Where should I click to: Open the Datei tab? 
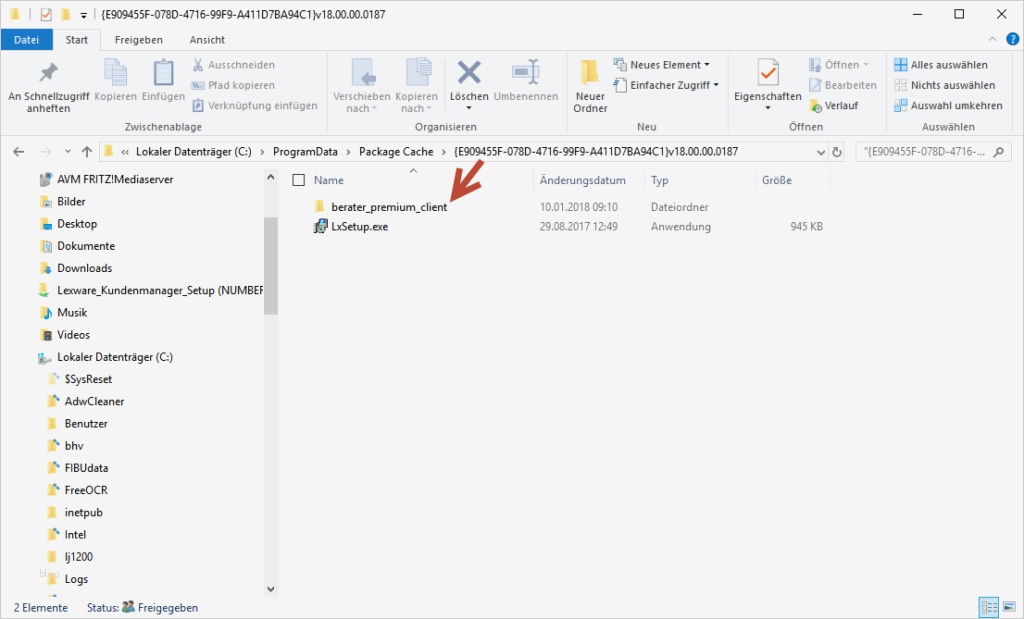pyautogui.click(x=26, y=39)
